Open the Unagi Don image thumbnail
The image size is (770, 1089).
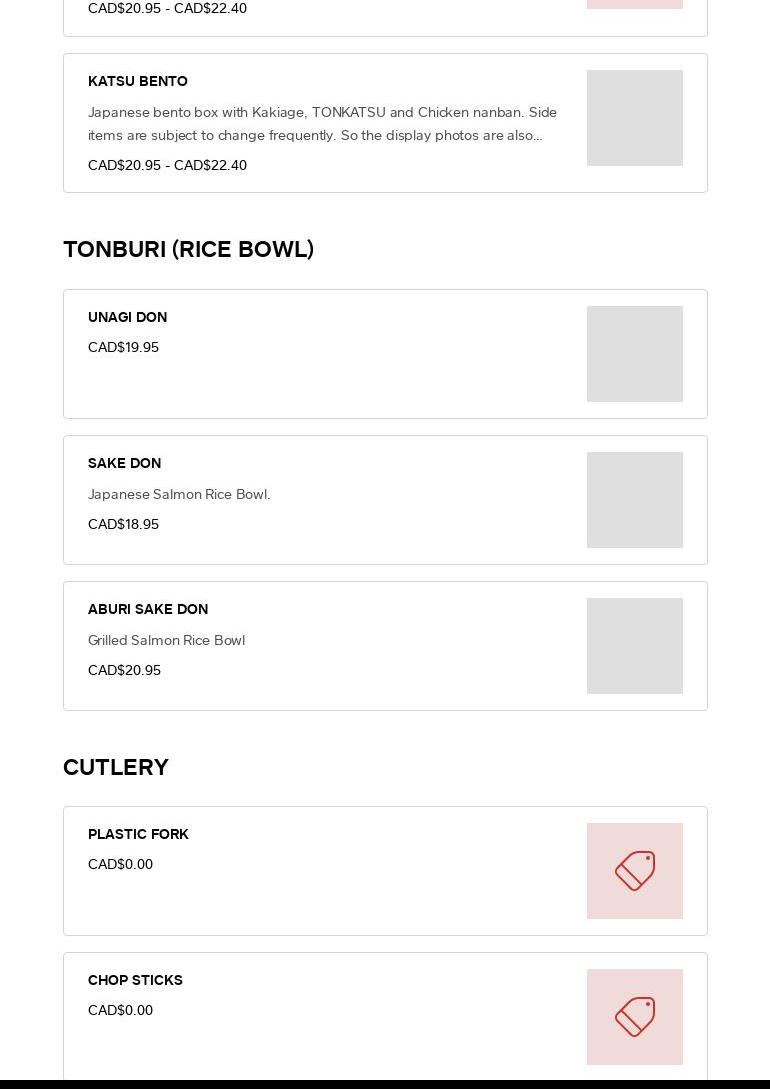click(635, 354)
